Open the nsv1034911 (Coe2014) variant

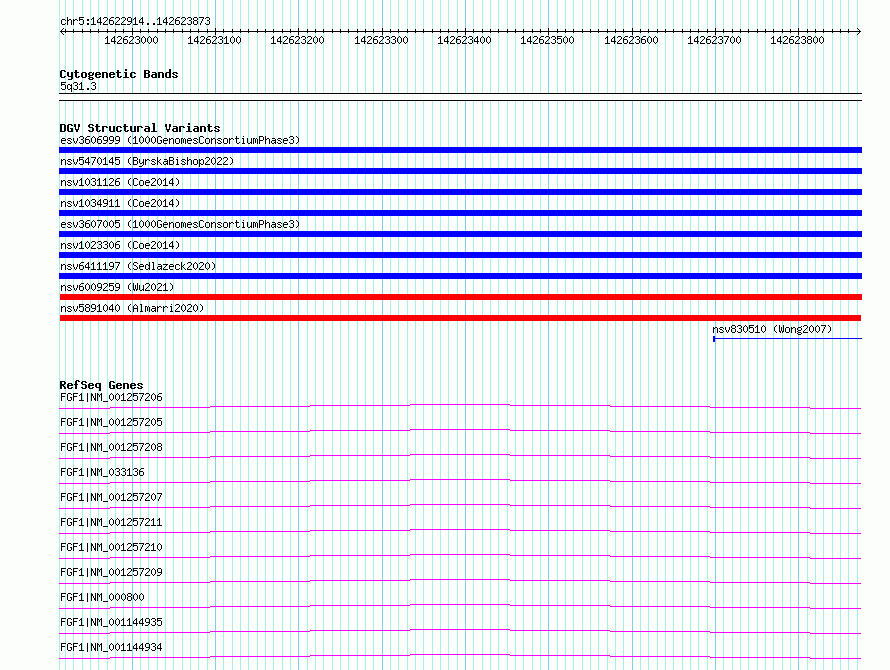(x=120, y=203)
